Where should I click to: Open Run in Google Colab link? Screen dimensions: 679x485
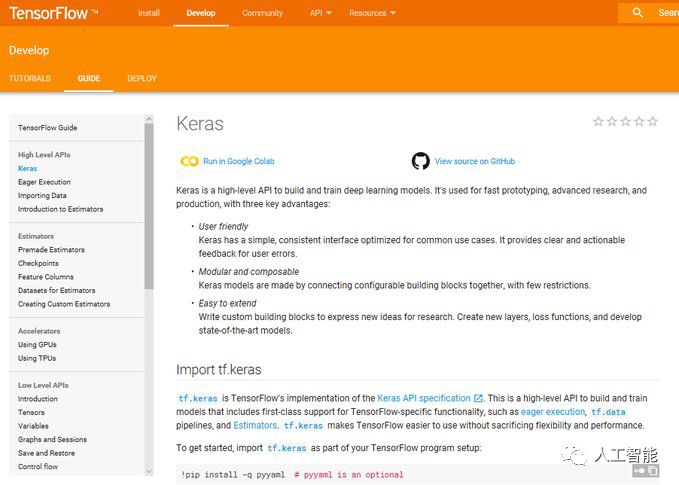(239, 161)
